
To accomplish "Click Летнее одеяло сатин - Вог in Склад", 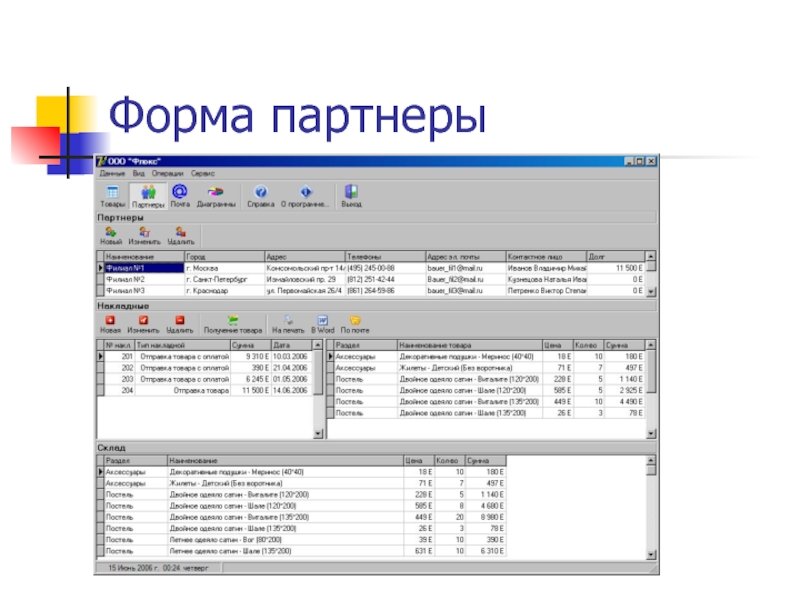I will pos(285,540).
